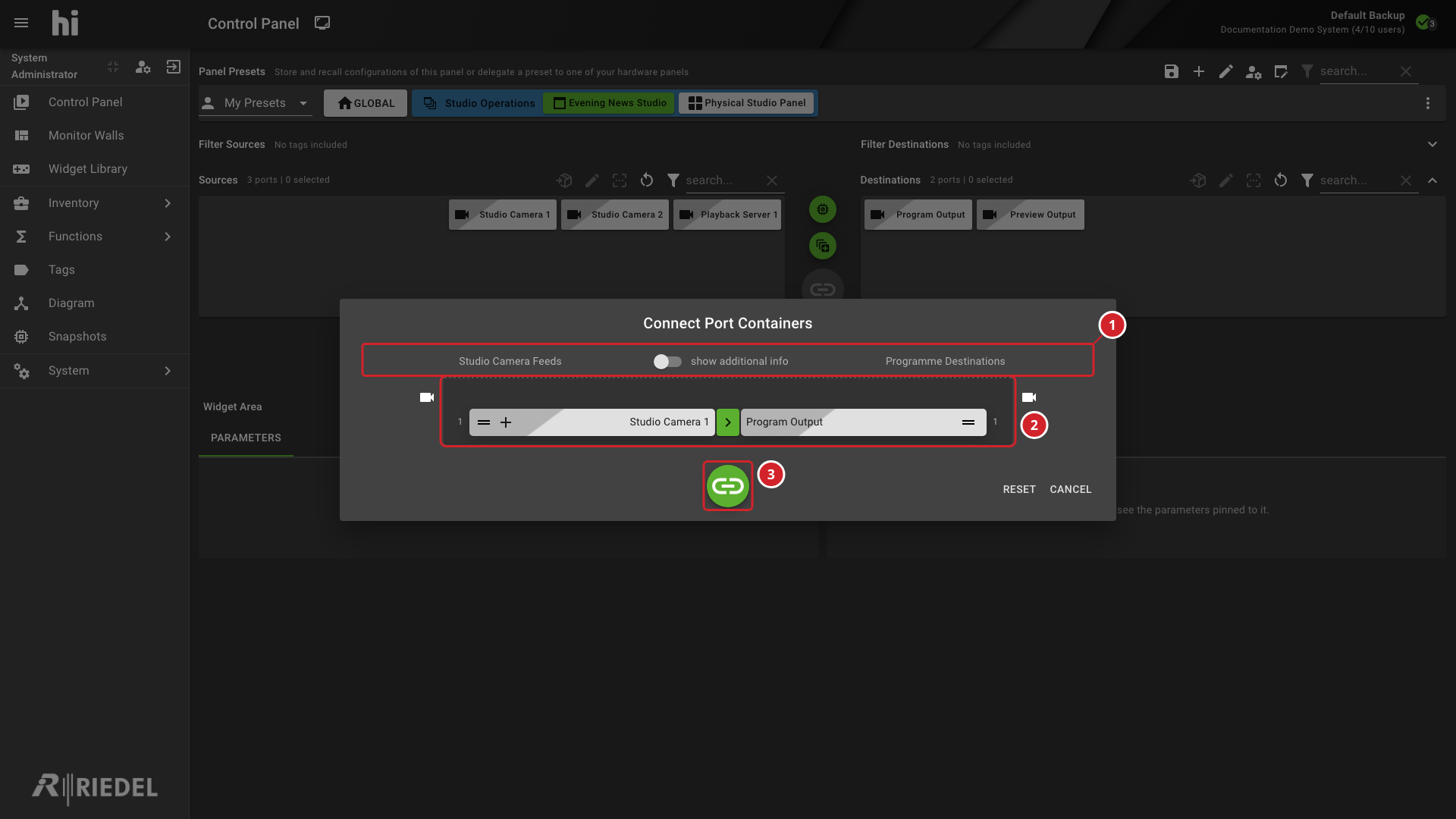Select the Preview Output destination port
The width and height of the screenshot is (1456, 819).
coord(1030,215)
